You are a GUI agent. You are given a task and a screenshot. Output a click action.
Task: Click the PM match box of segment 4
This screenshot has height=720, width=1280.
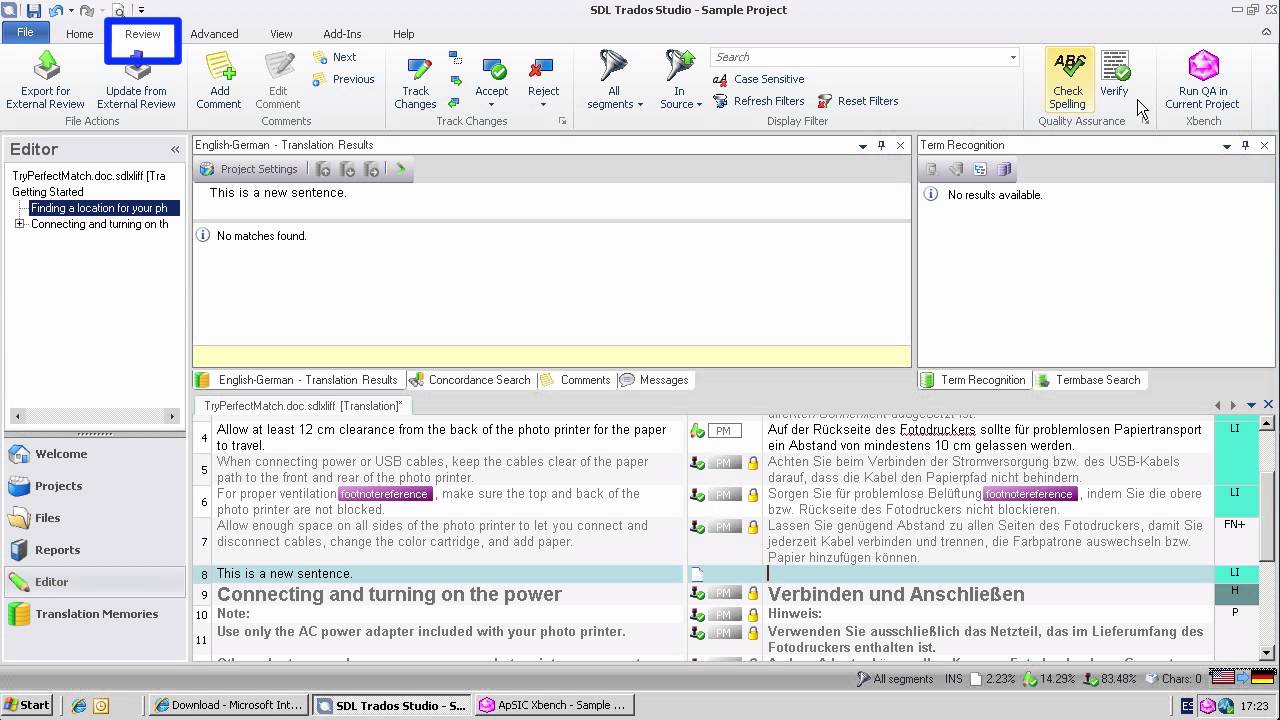coord(724,431)
